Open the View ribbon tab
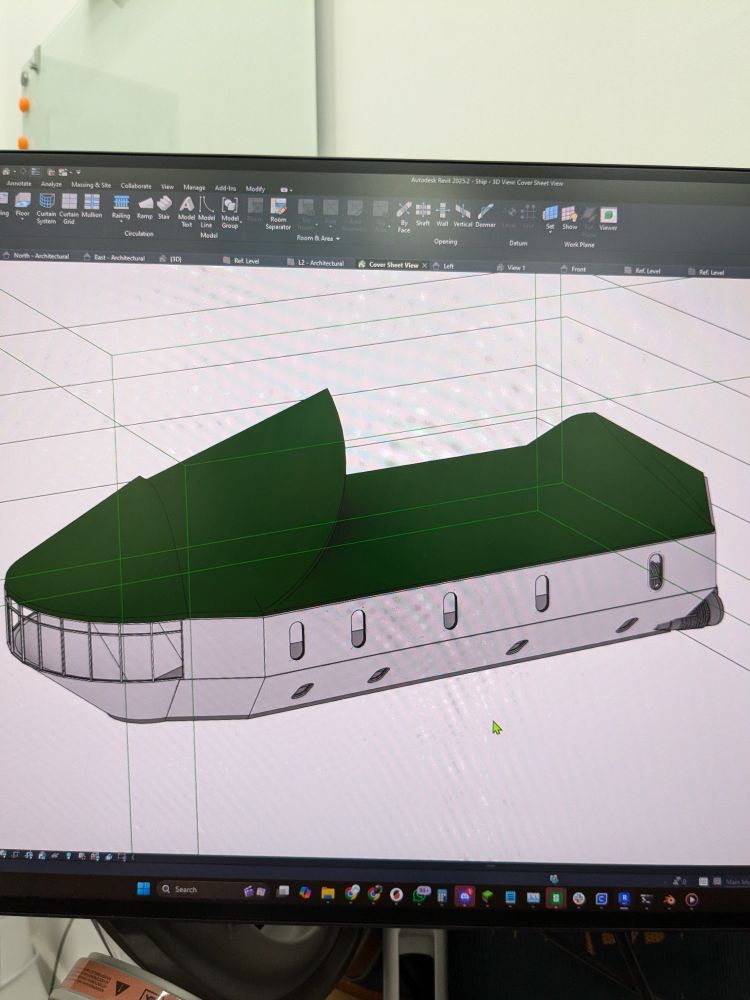Viewport: 750px width, 1000px height. (x=167, y=187)
